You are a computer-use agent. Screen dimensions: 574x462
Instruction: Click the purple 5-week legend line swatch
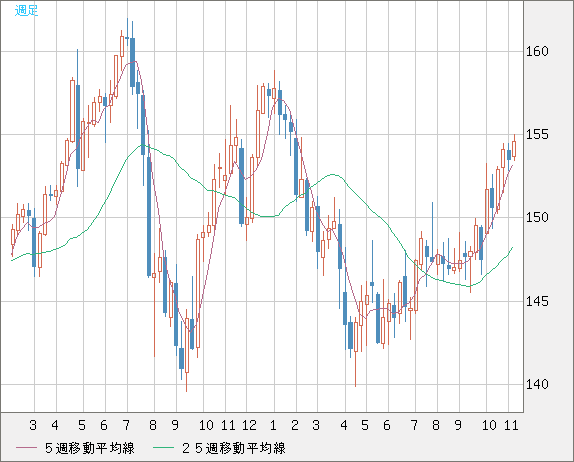point(26,448)
